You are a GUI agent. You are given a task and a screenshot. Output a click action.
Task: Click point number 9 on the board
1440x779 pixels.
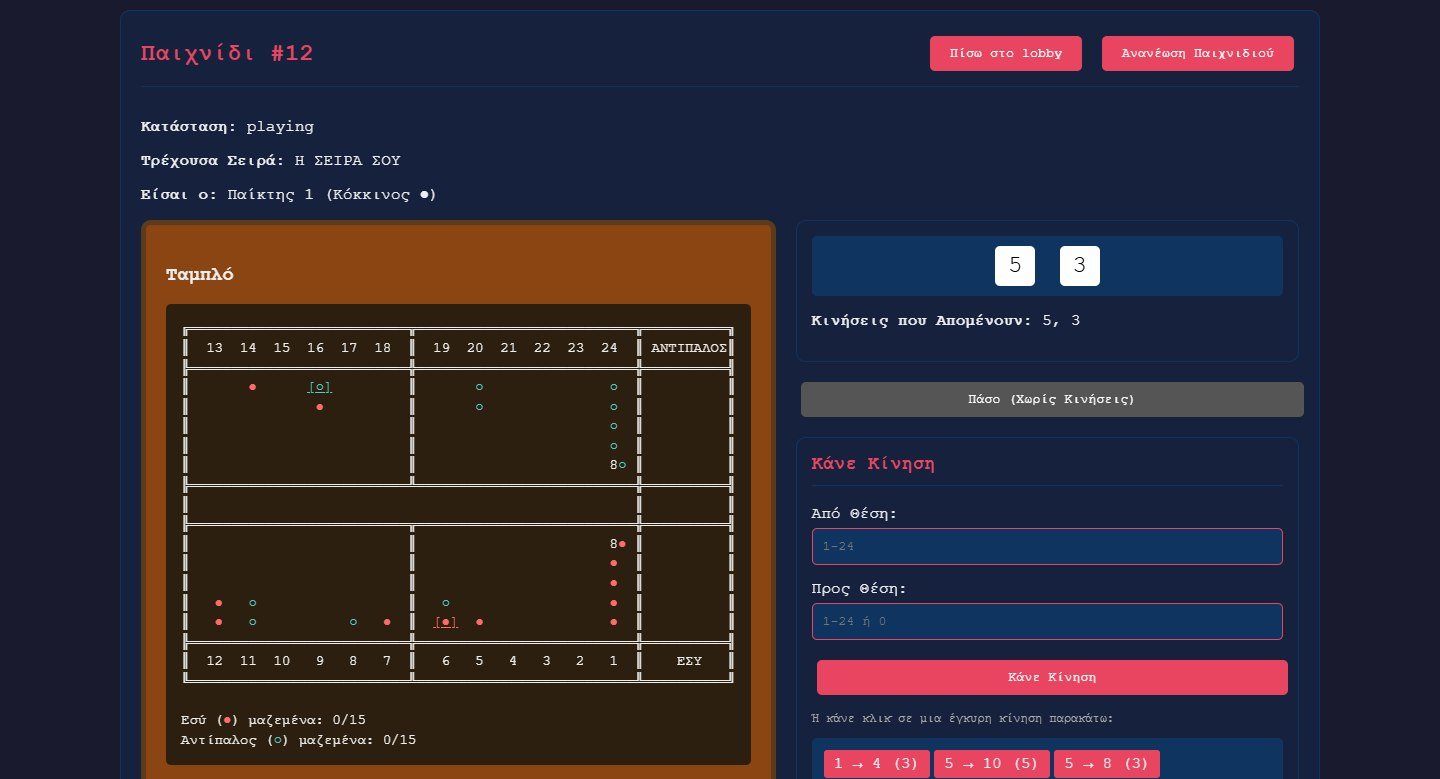(x=320, y=661)
